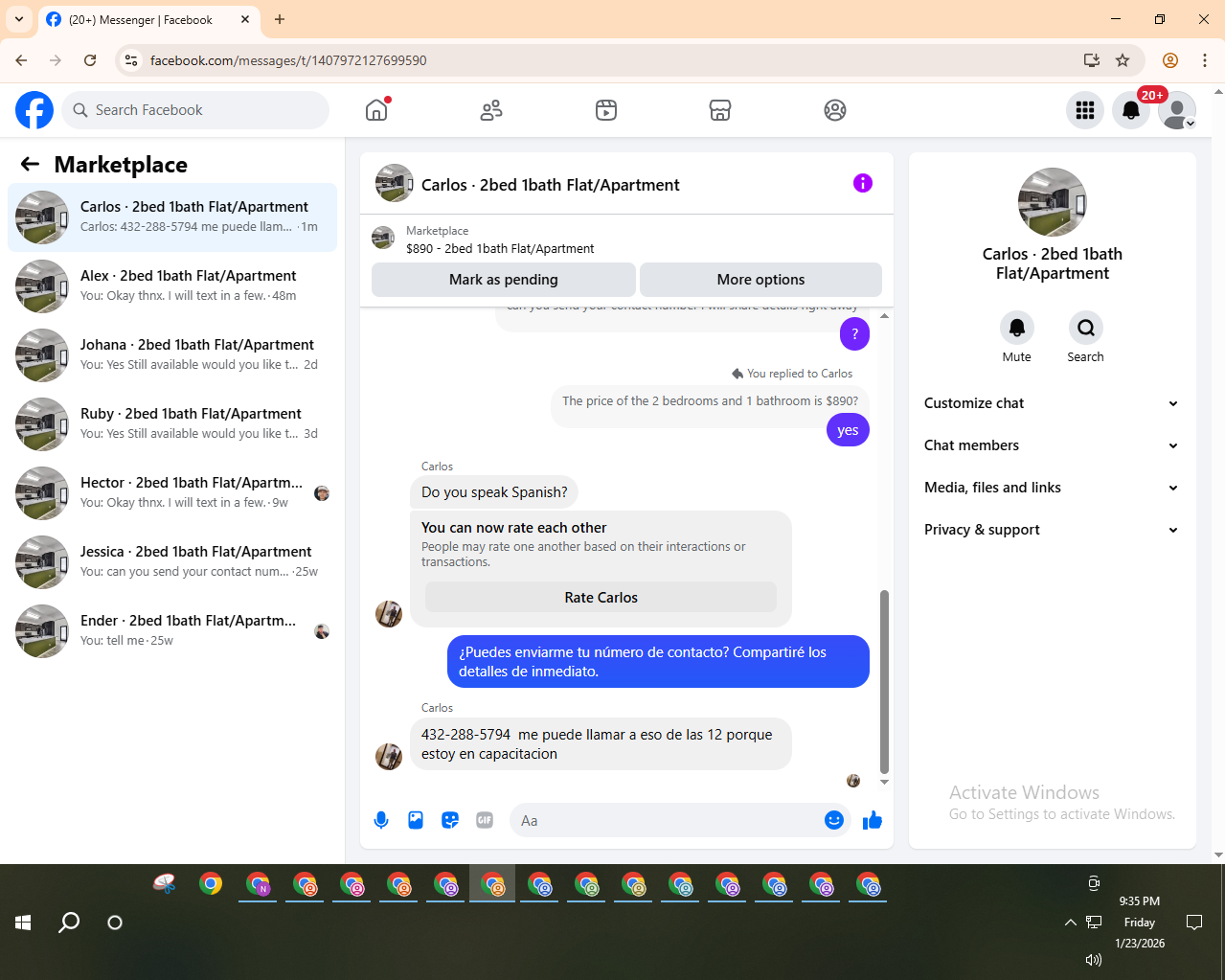Click the chat scrollbar thumb
Image resolution: width=1225 pixels, height=980 pixels.
click(x=884, y=681)
